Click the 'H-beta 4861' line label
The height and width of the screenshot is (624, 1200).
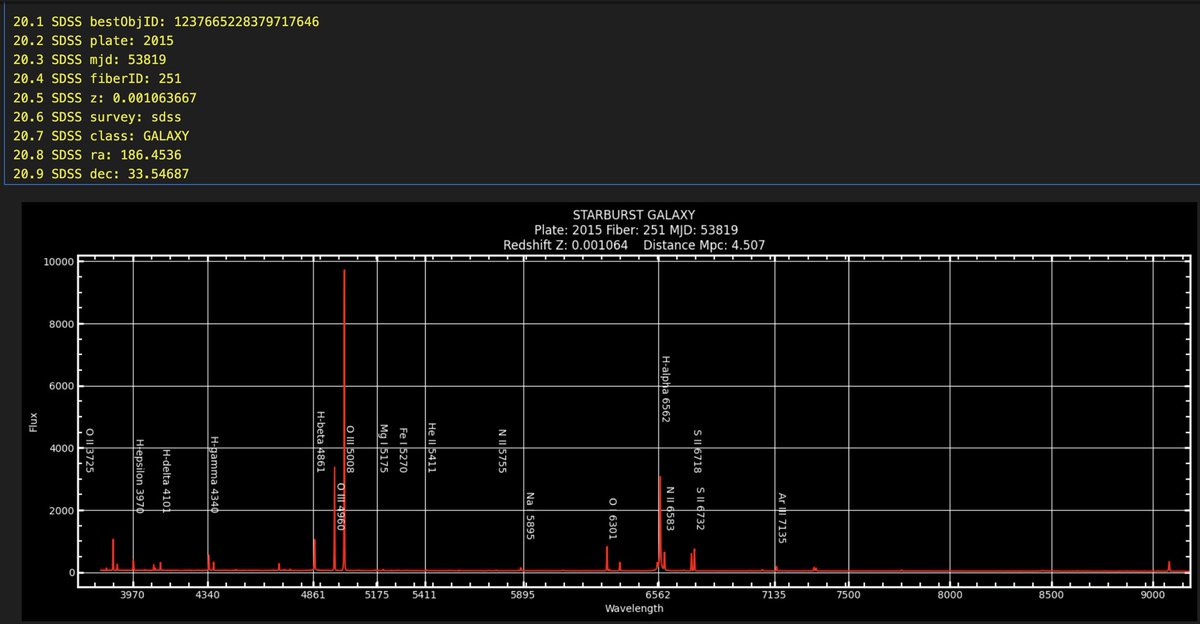(320, 441)
